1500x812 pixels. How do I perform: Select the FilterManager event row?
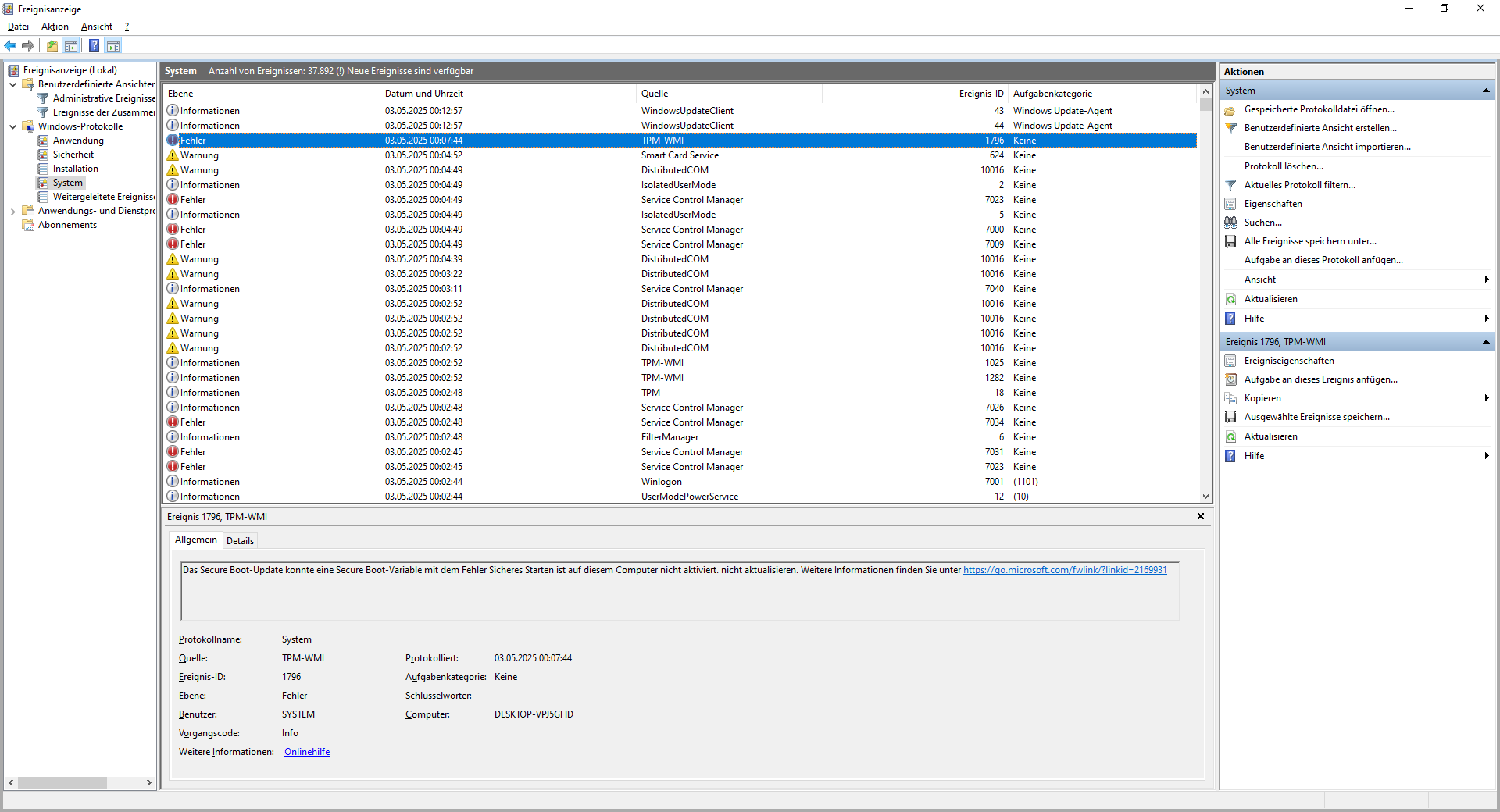coord(680,437)
